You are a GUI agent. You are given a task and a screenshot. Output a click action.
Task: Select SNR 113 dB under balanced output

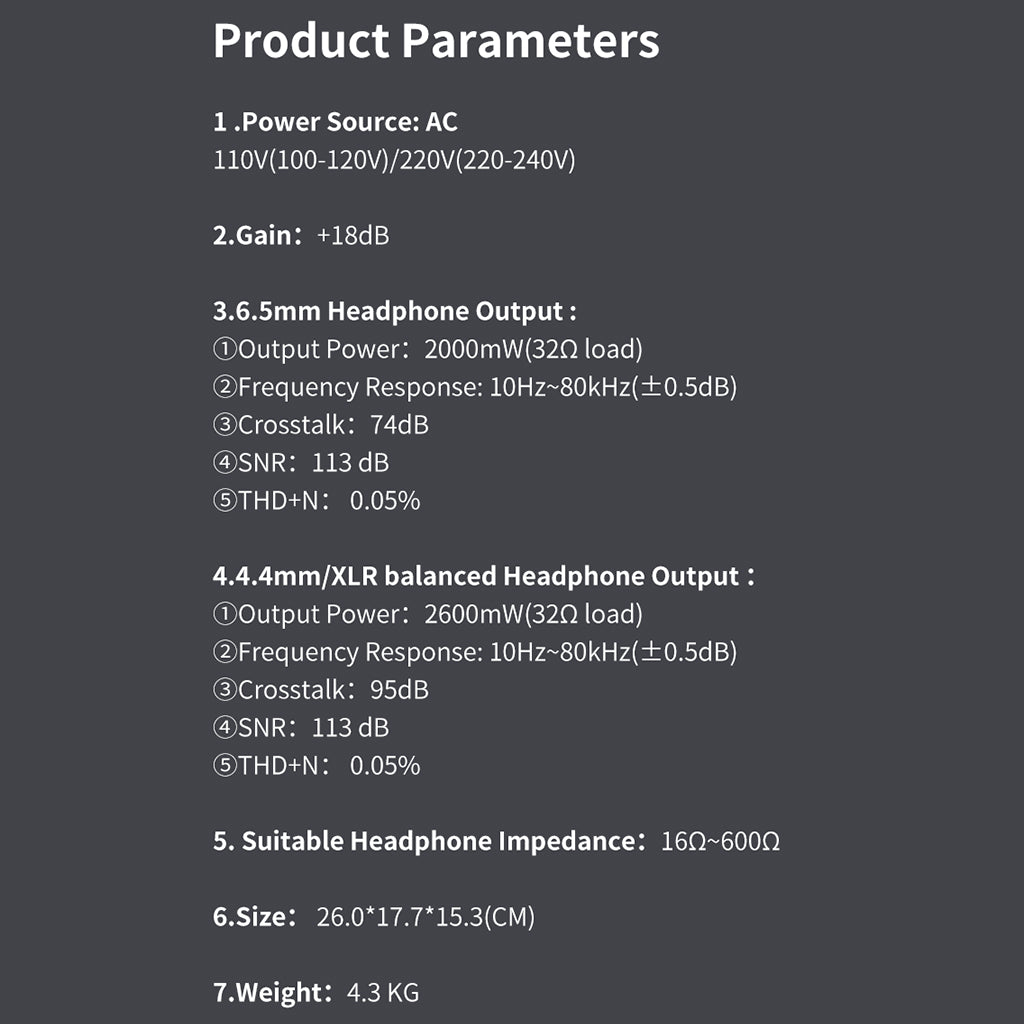click(x=300, y=728)
